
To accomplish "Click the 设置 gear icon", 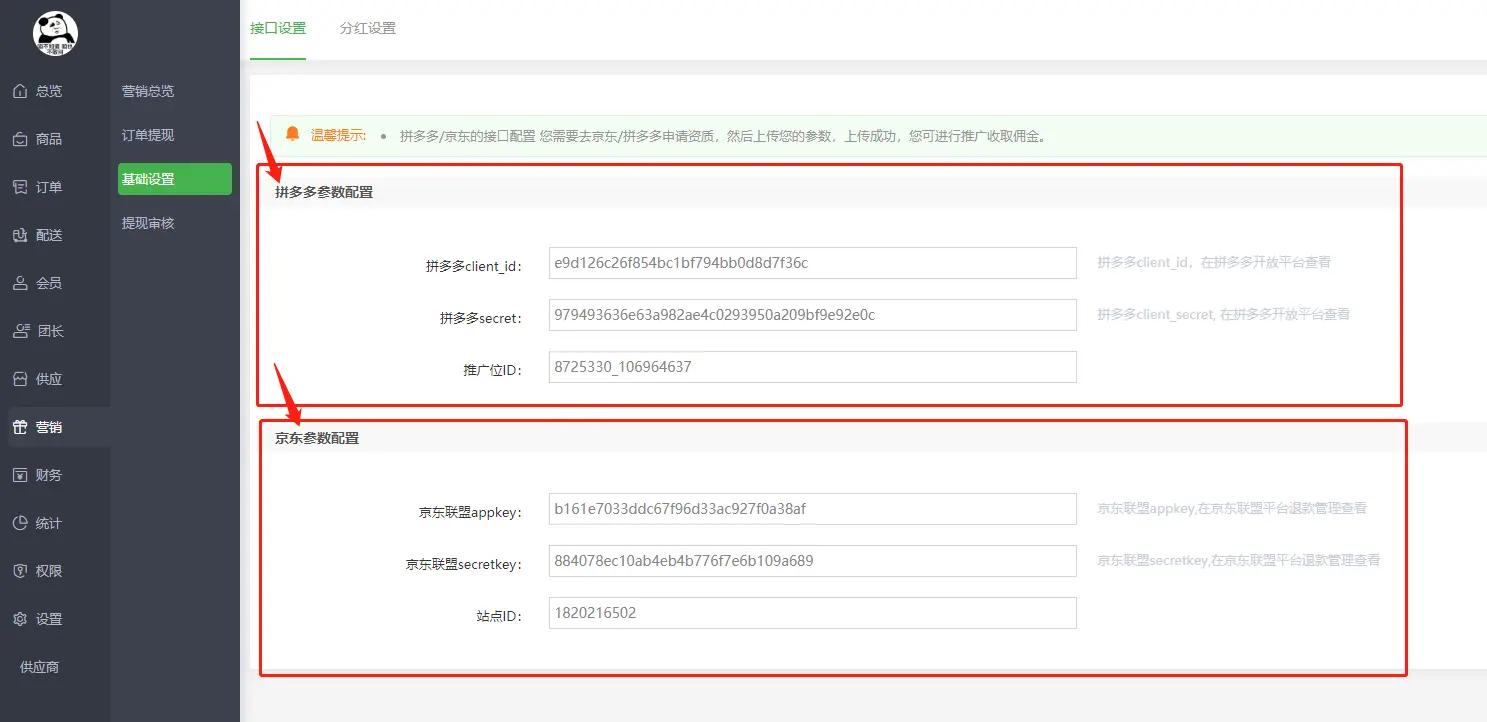I will (20, 619).
